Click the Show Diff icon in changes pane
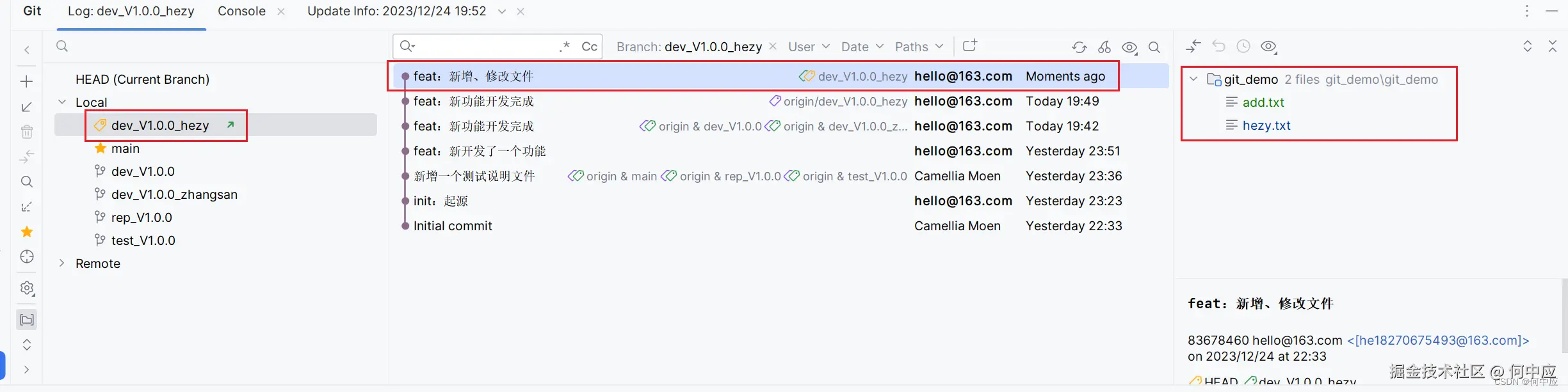Screen dimensions: 1568x392 pyautogui.click(x=1193, y=46)
